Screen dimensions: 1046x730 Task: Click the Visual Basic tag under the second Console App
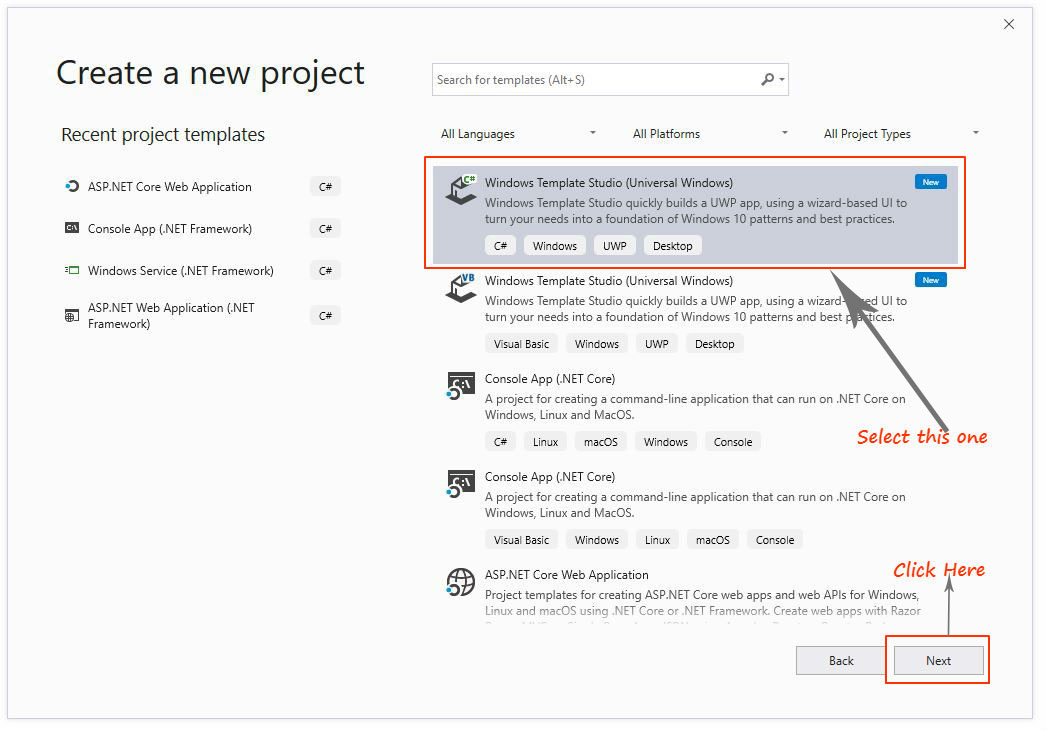coord(521,540)
